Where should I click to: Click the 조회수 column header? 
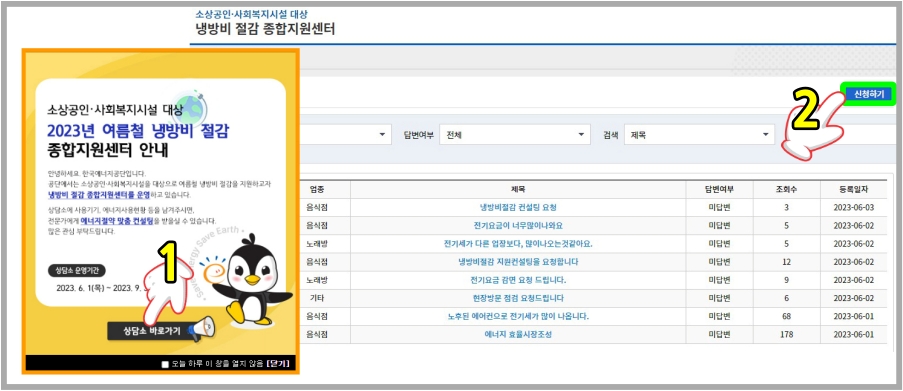click(786, 189)
